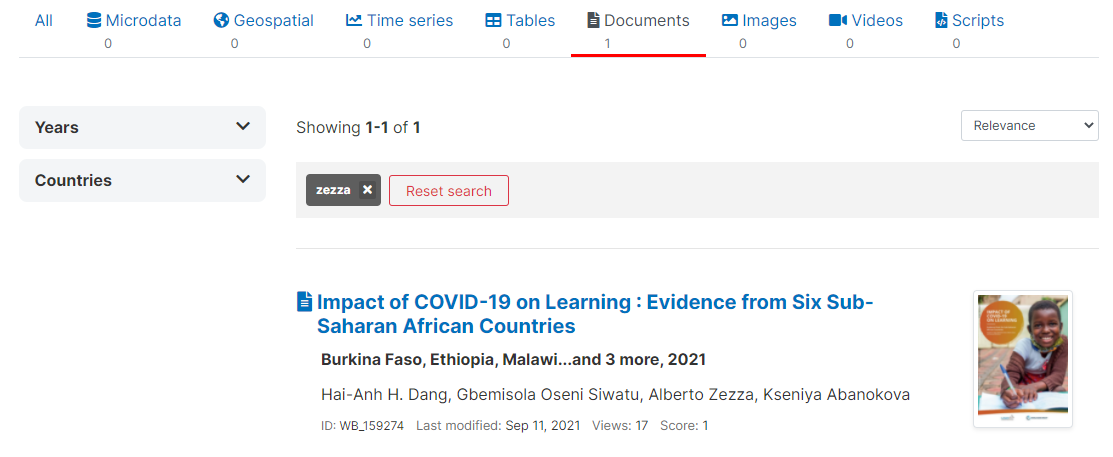Remove the zezza search tag
The width and height of the screenshot is (1113, 457).
(x=367, y=190)
